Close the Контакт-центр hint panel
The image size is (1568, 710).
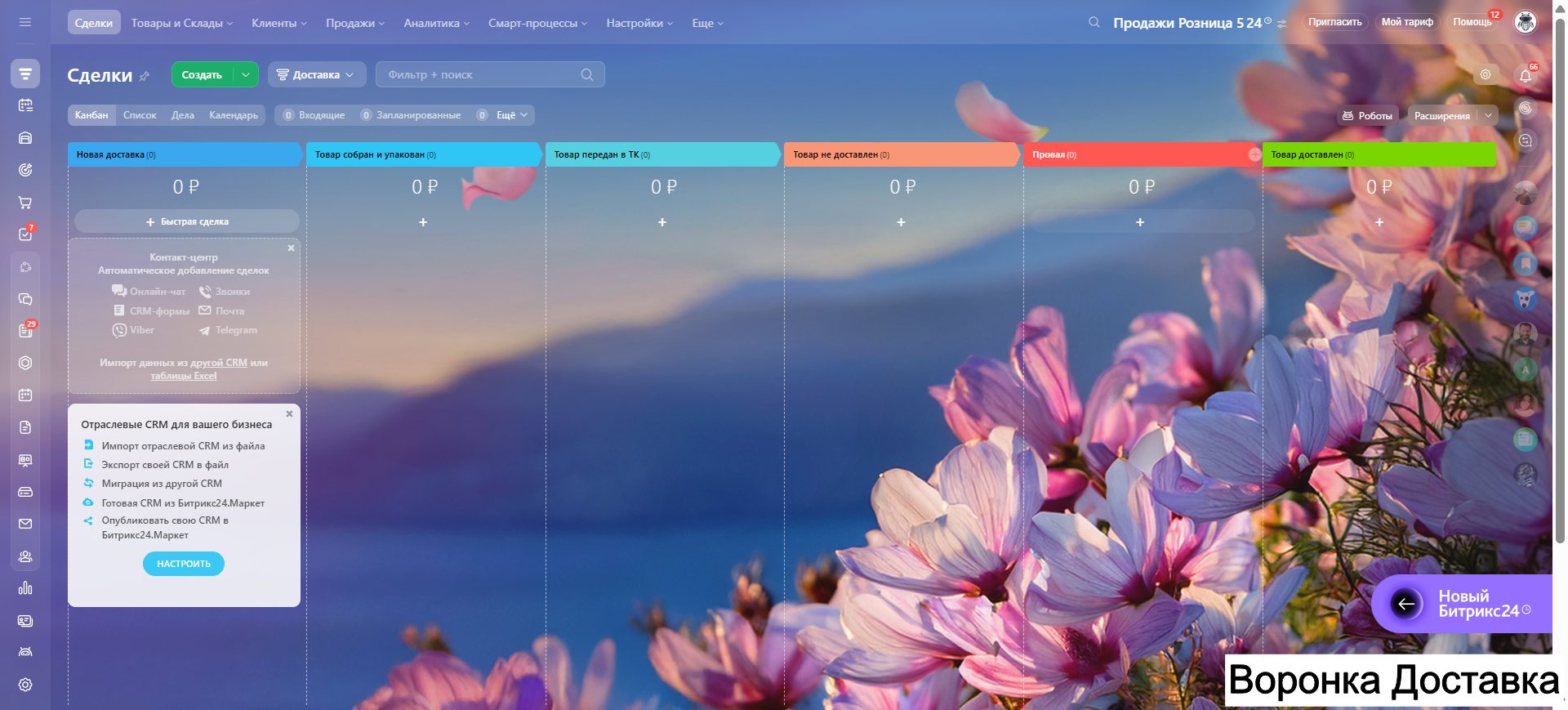[291, 248]
